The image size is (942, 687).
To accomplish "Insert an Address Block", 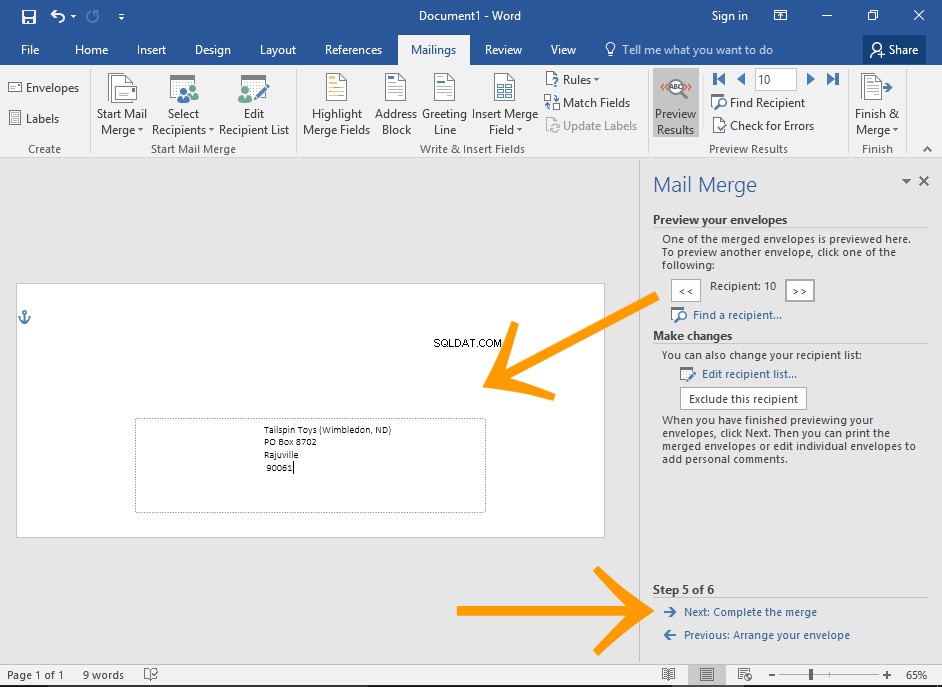I will point(396,104).
